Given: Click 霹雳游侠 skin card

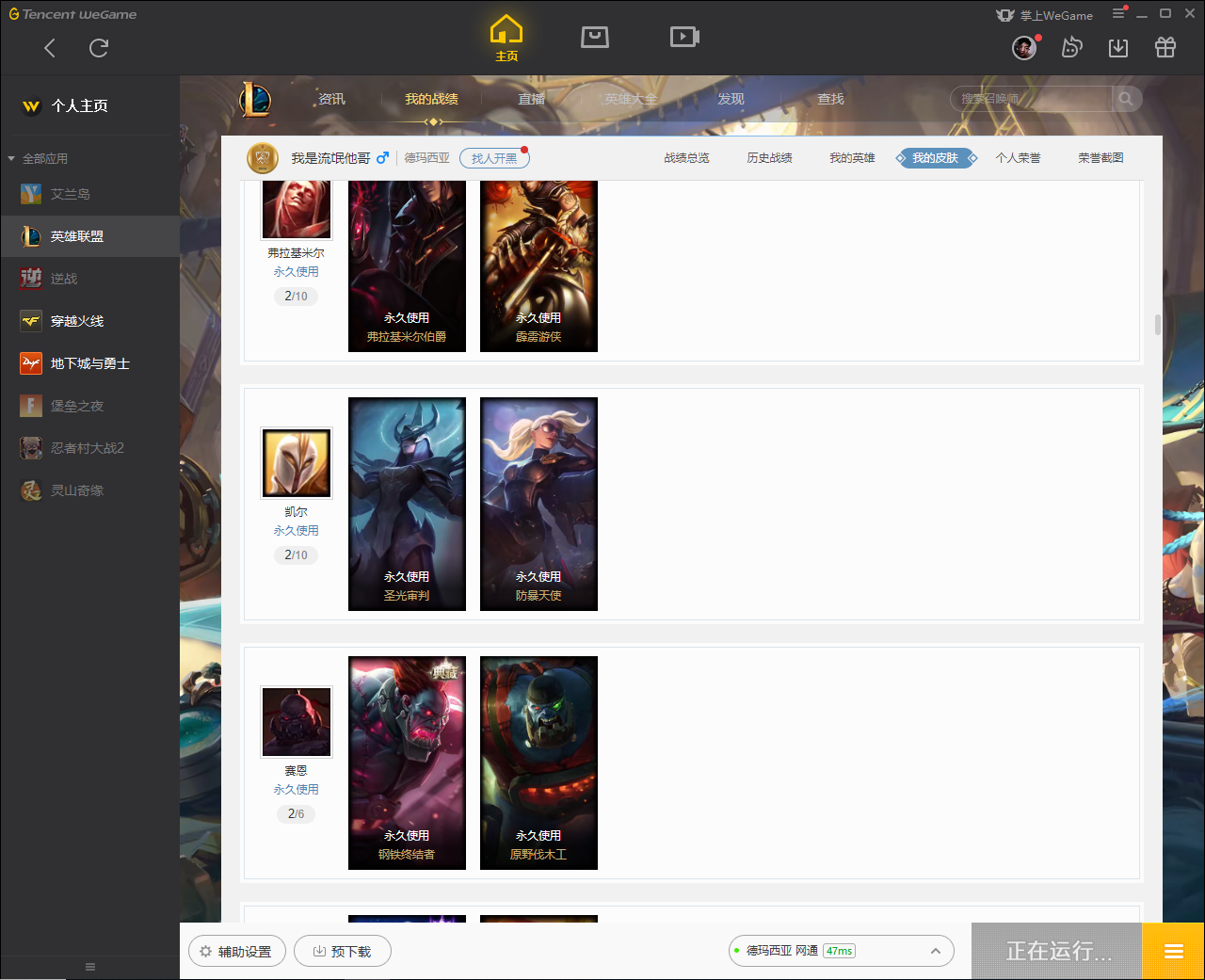Looking at the screenshot, I should point(538,266).
